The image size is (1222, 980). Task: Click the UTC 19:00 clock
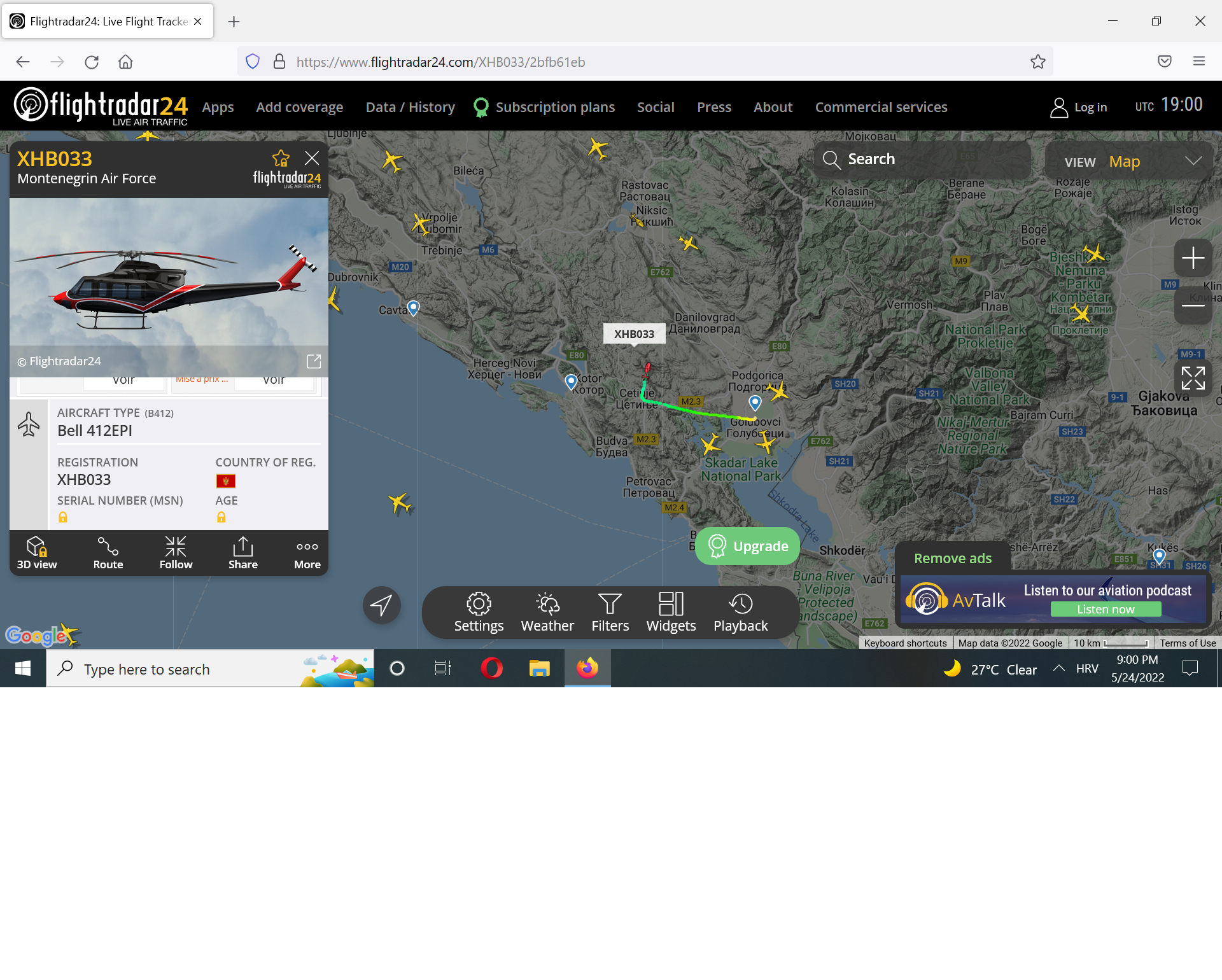[x=1169, y=105]
